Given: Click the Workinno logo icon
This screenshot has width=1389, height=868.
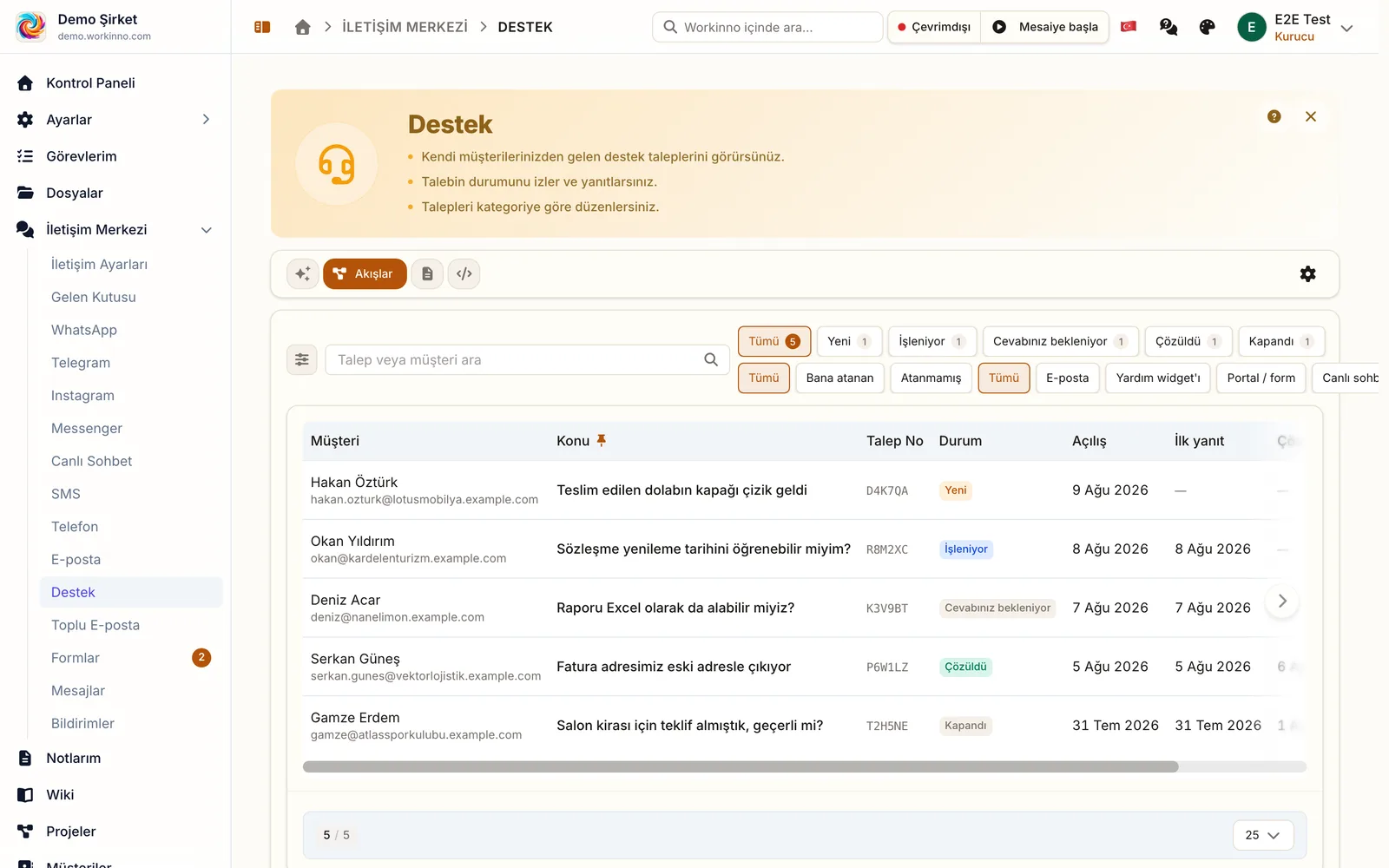Looking at the screenshot, I should click(31, 26).
